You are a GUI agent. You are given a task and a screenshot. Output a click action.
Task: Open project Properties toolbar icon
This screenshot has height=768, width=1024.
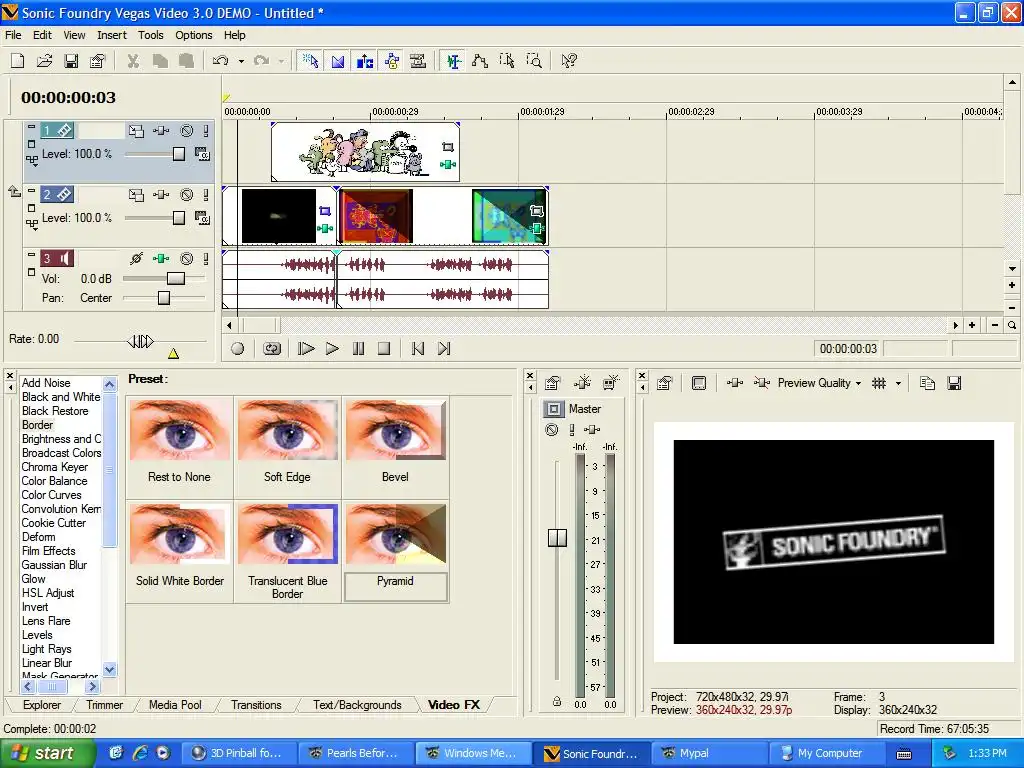(97, 61)
